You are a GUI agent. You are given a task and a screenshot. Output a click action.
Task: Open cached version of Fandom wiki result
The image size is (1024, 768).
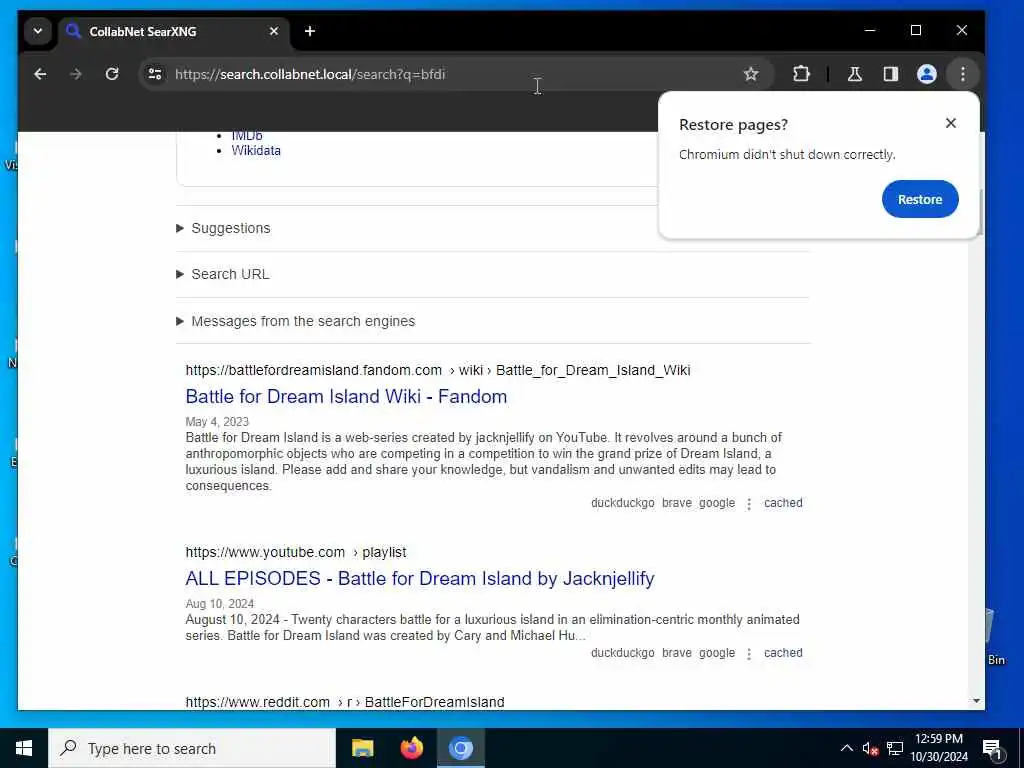pyautogui.click(x=783, y=503)
